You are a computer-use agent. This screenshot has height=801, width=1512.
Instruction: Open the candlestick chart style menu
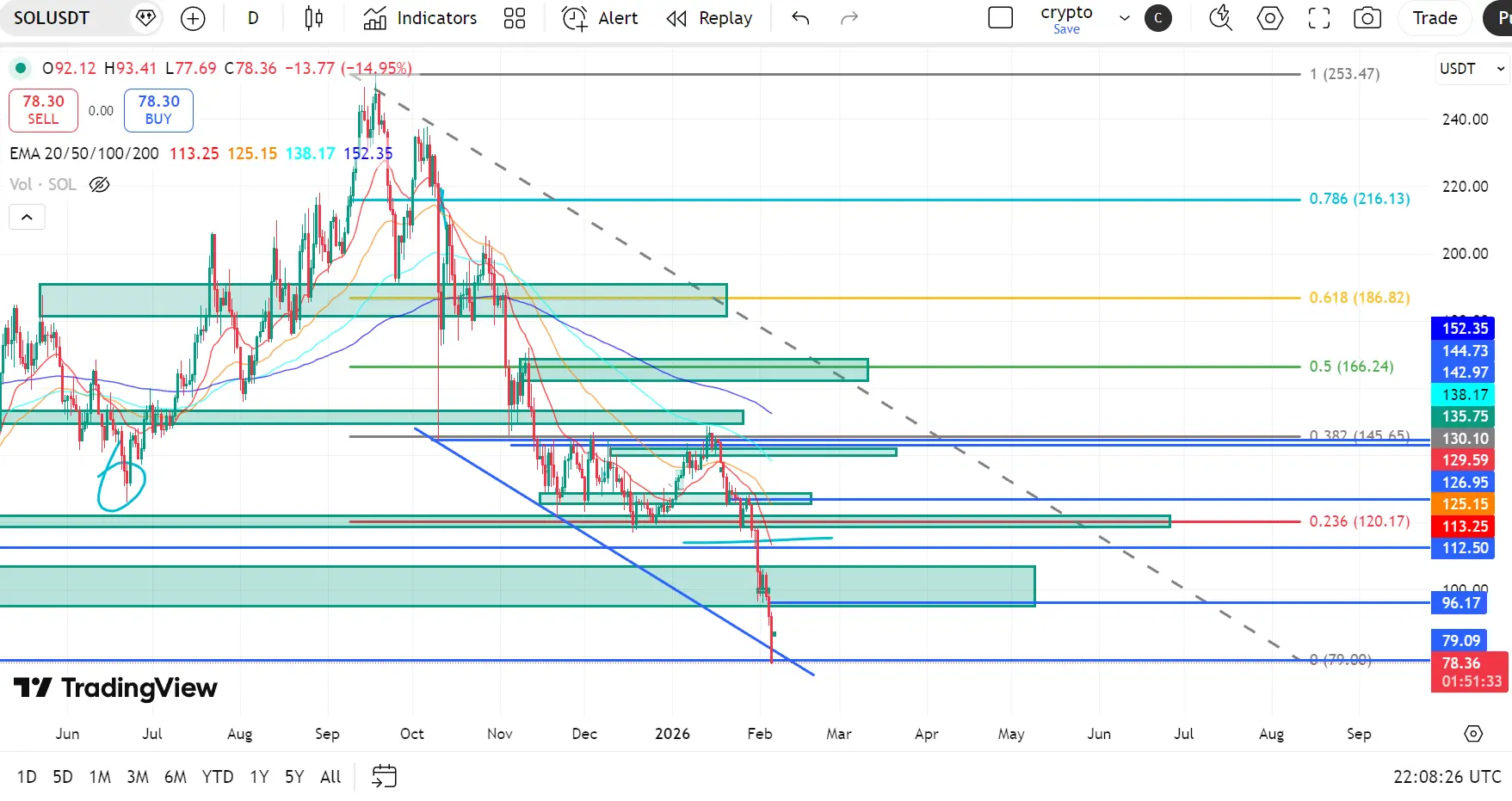(314, 18)
